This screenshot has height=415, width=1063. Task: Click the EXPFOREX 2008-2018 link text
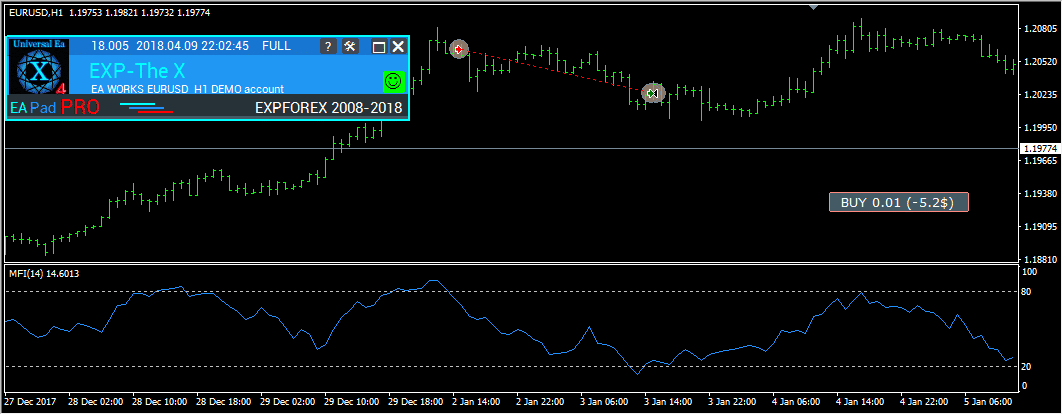click(x=329, y=107)
